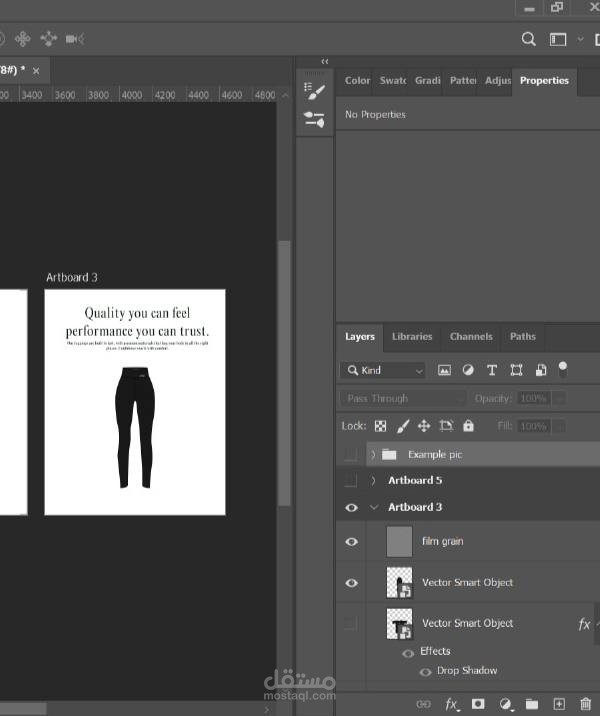Expand the Example pic group
The width and height of the screenshot is (600, 716).
373,454
